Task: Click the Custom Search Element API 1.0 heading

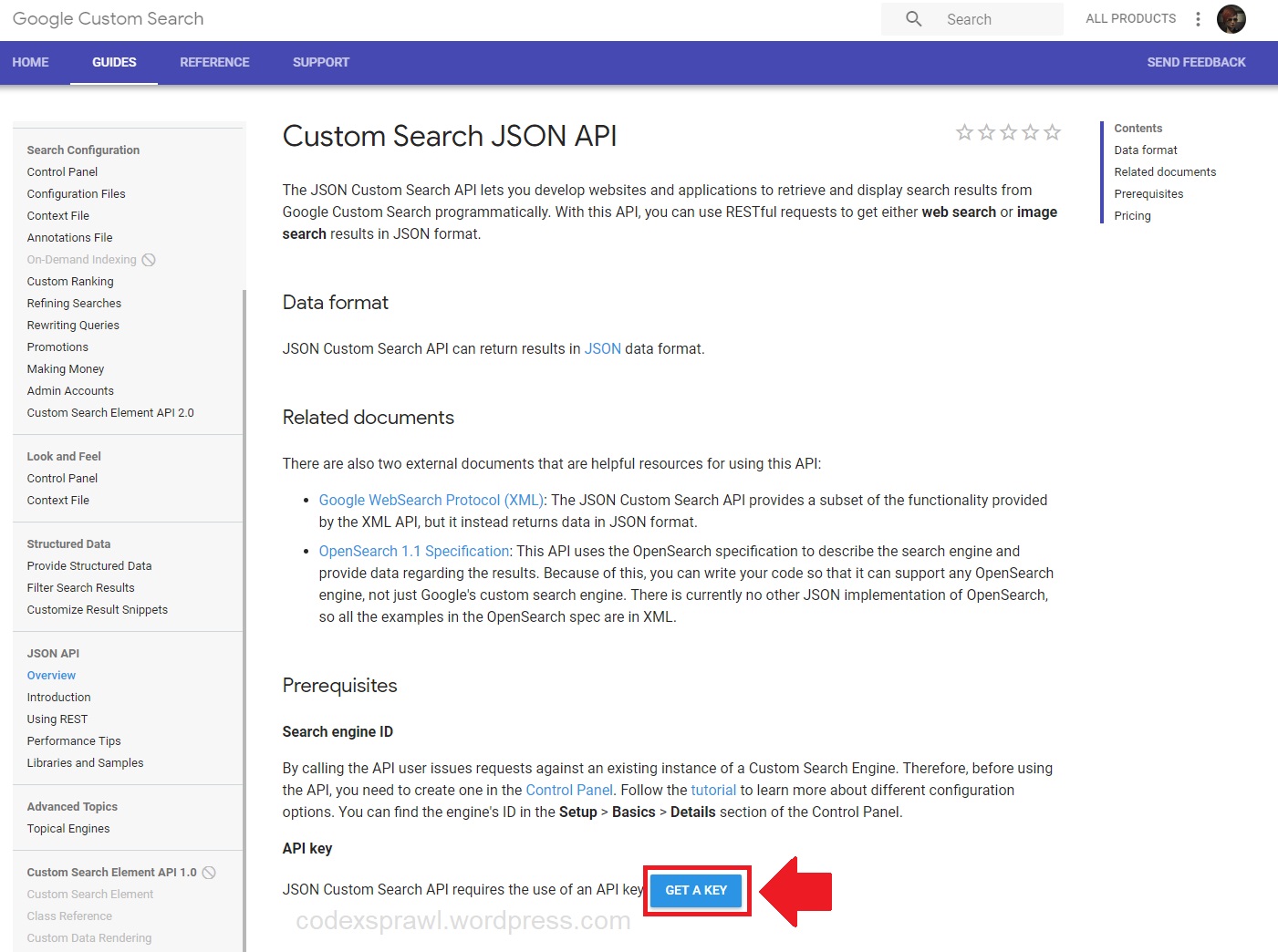Action: tap(112, 873)
